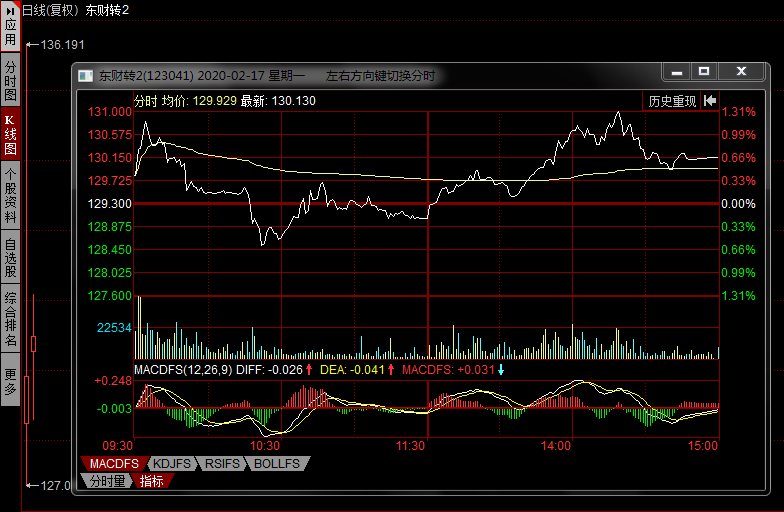Minimize the 东财转2 intraday window
Image resolution: width=784 pixels, height=512 pixels.
coord(677,72)
